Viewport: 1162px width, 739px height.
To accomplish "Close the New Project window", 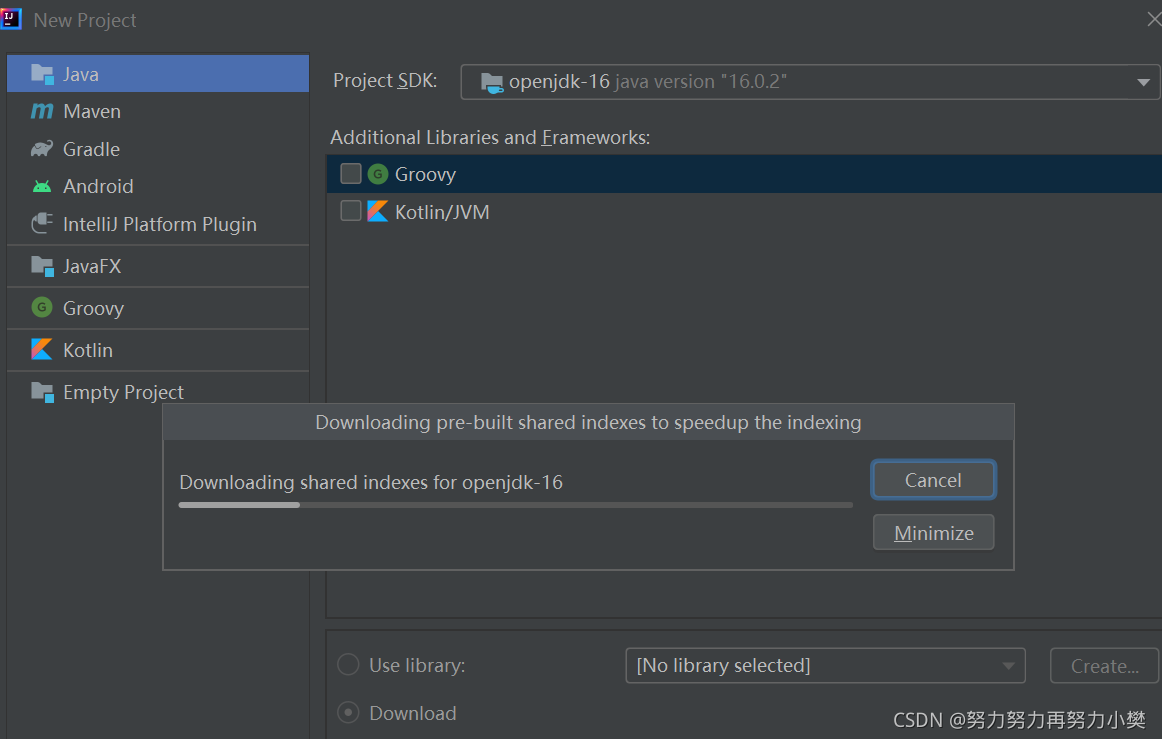I will click(1153, 20).
